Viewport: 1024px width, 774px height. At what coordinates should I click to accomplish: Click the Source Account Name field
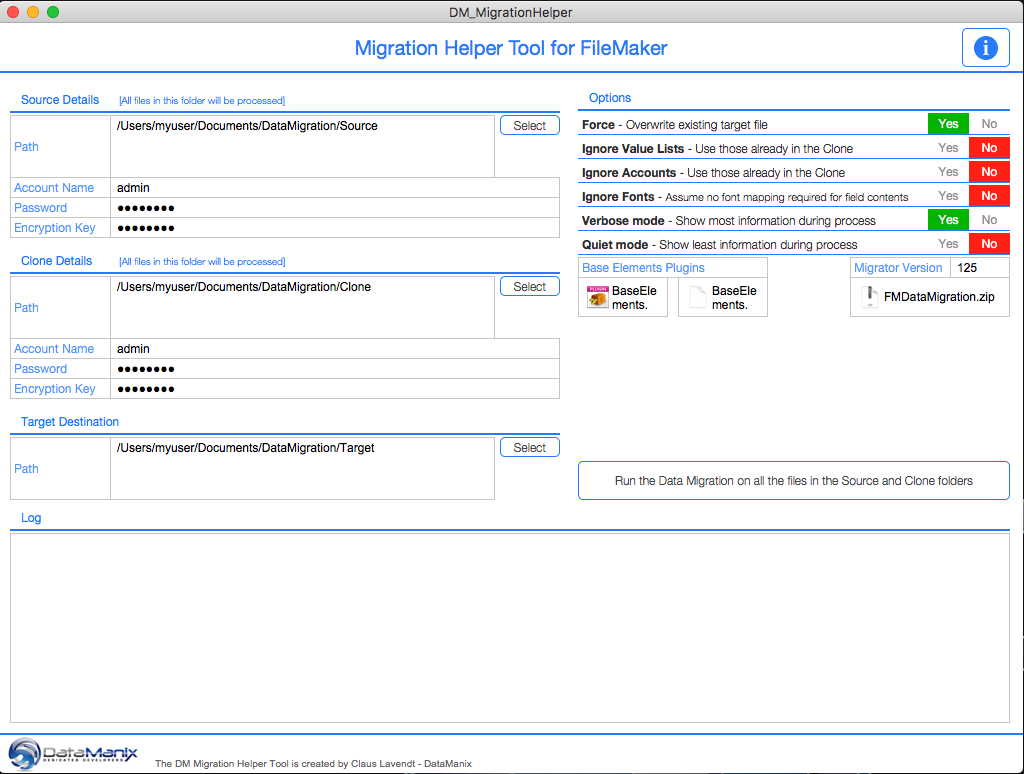click(x=335, y=188)
